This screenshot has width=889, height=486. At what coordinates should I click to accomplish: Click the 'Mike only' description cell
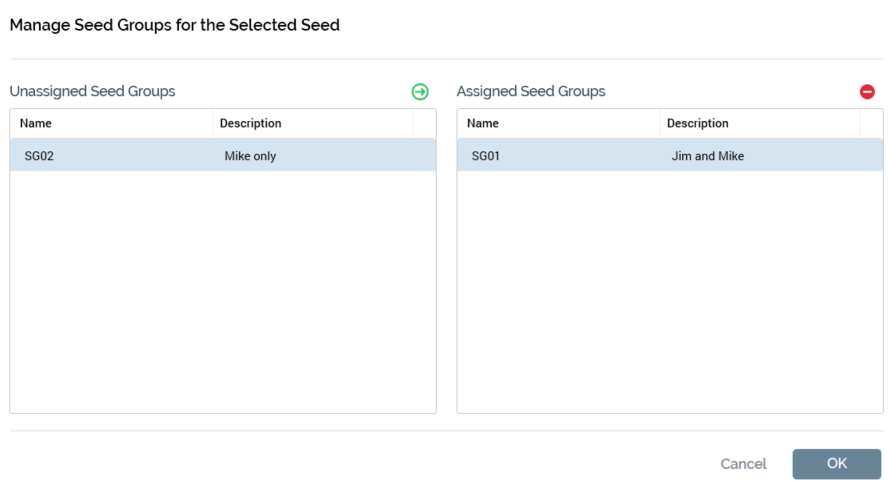pos(250,156)
